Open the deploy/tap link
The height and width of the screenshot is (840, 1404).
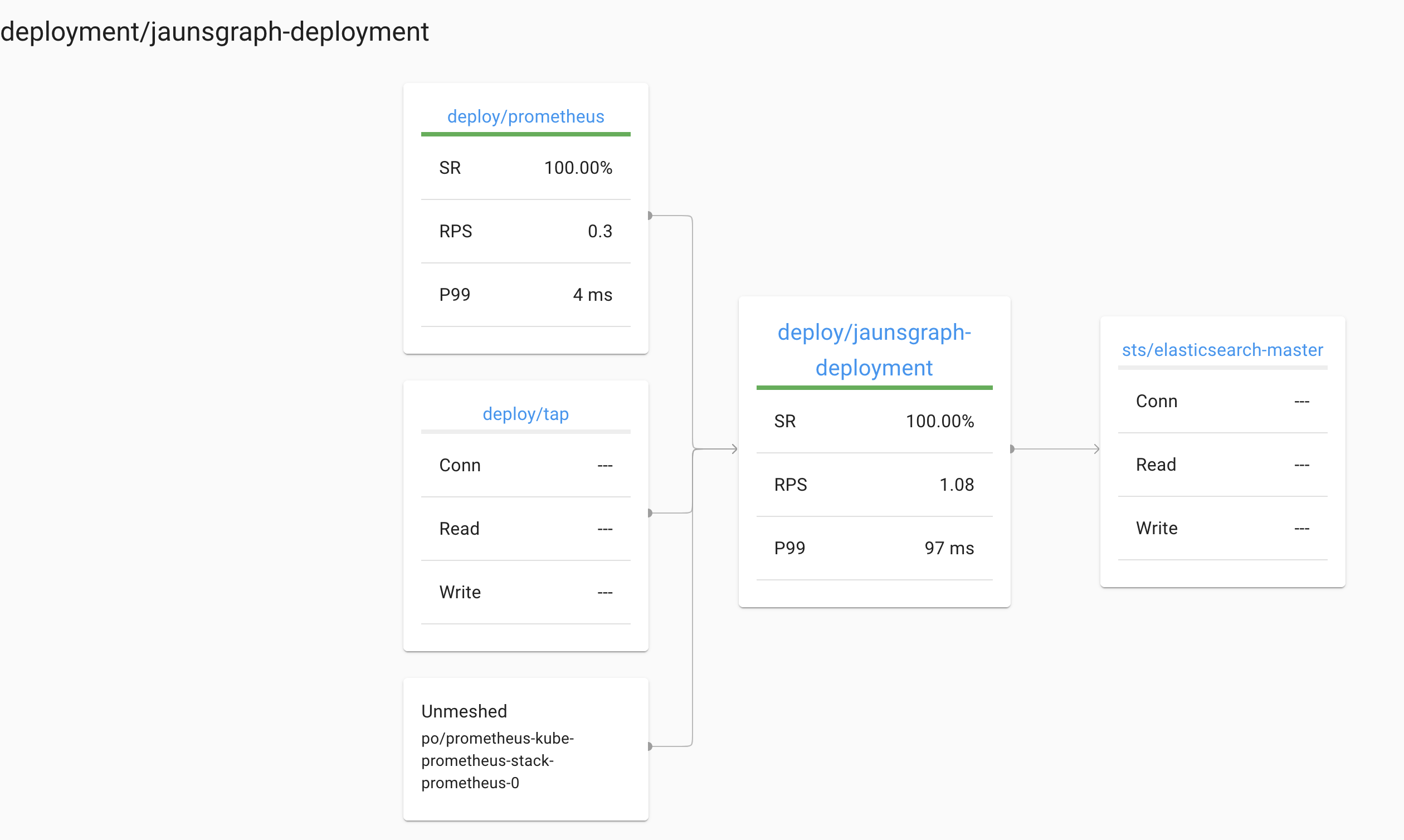click(x=525, y=414)
